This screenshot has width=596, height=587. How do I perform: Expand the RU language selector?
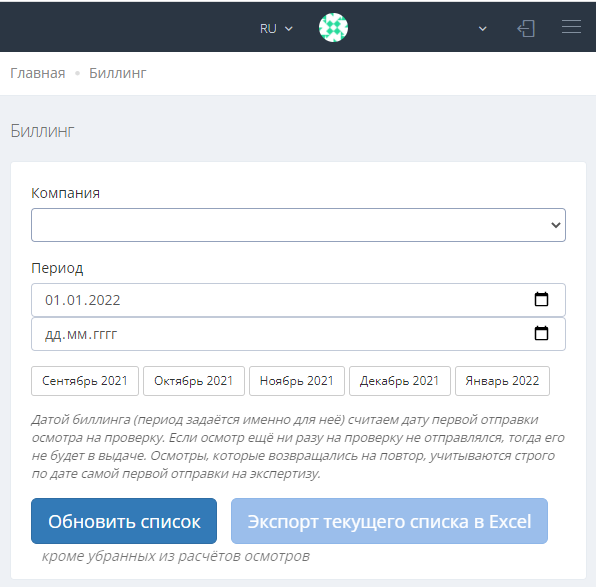[276, 29]
